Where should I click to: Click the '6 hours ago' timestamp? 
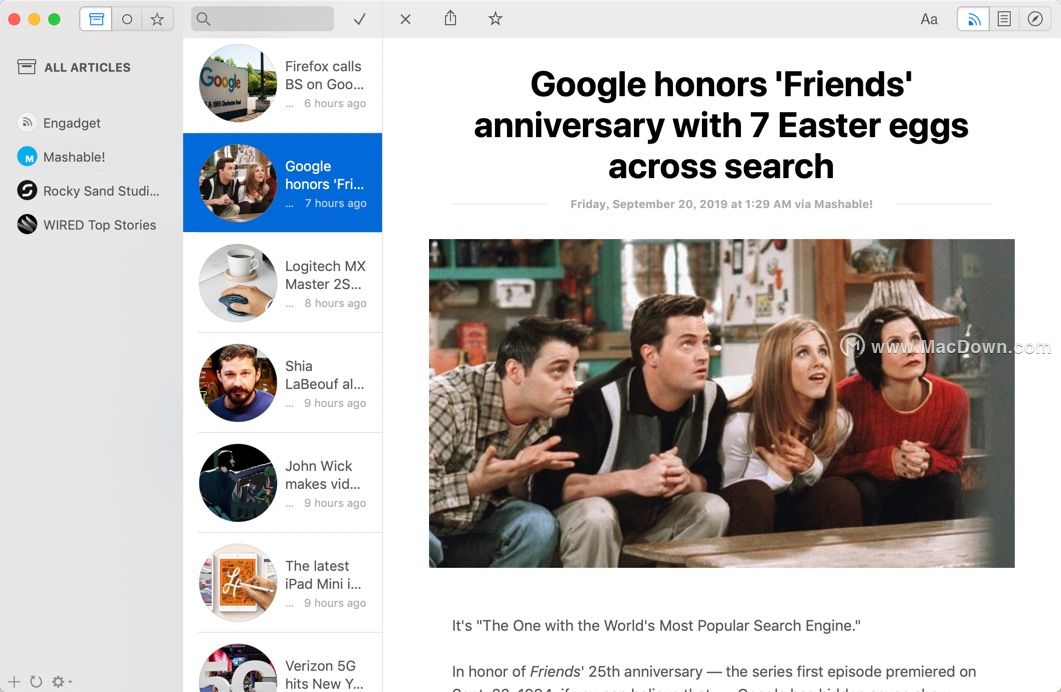(335, 103)
